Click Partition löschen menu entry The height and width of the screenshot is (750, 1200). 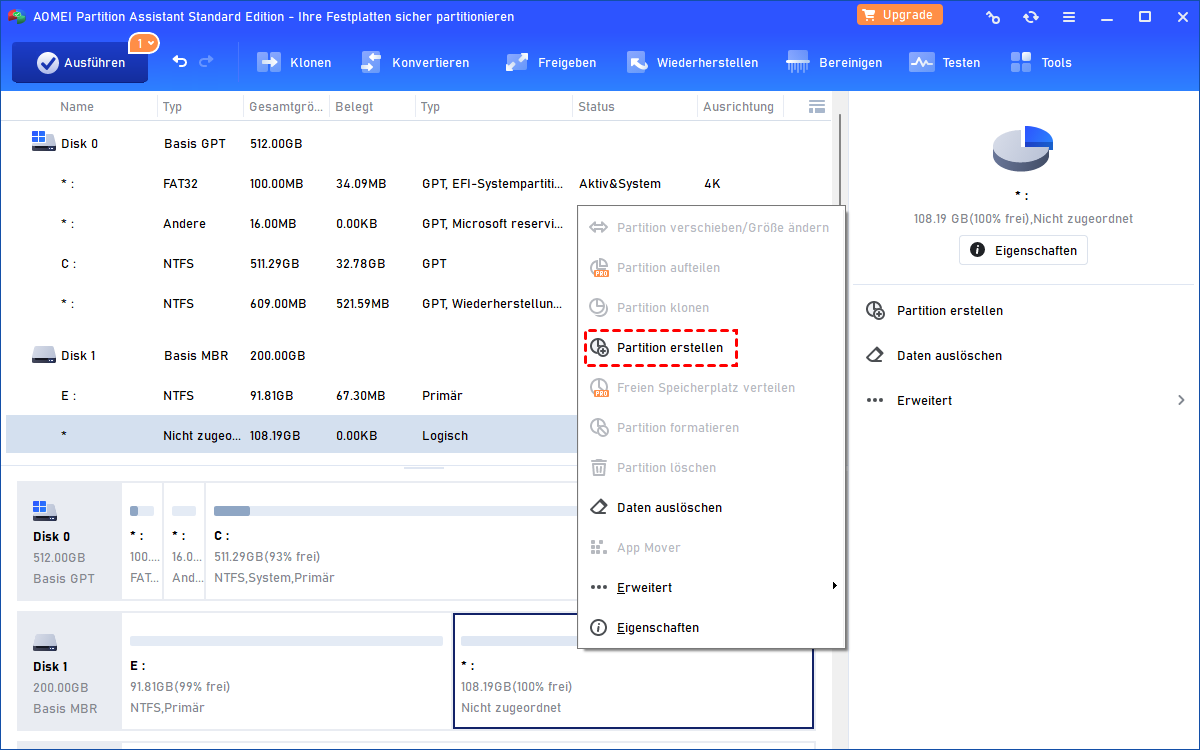click(x=711, y=467)
